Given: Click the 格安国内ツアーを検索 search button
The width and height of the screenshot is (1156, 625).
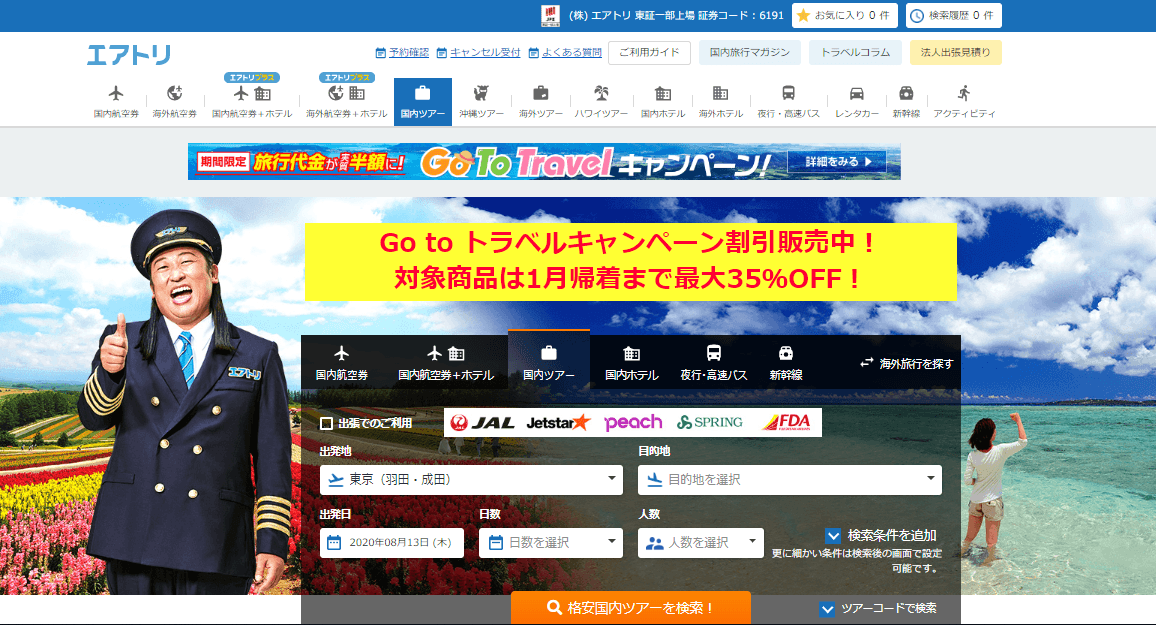Looking at the screenshot, I should coord(629,607).
